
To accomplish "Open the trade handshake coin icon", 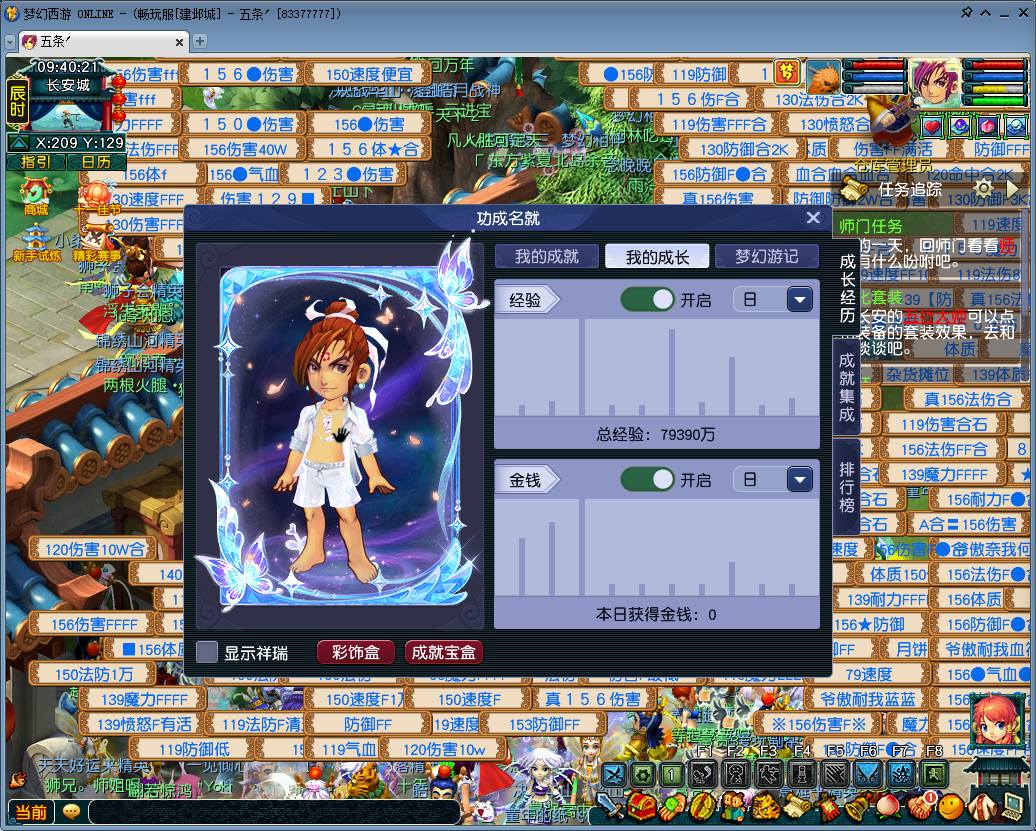I will [702, 806].
